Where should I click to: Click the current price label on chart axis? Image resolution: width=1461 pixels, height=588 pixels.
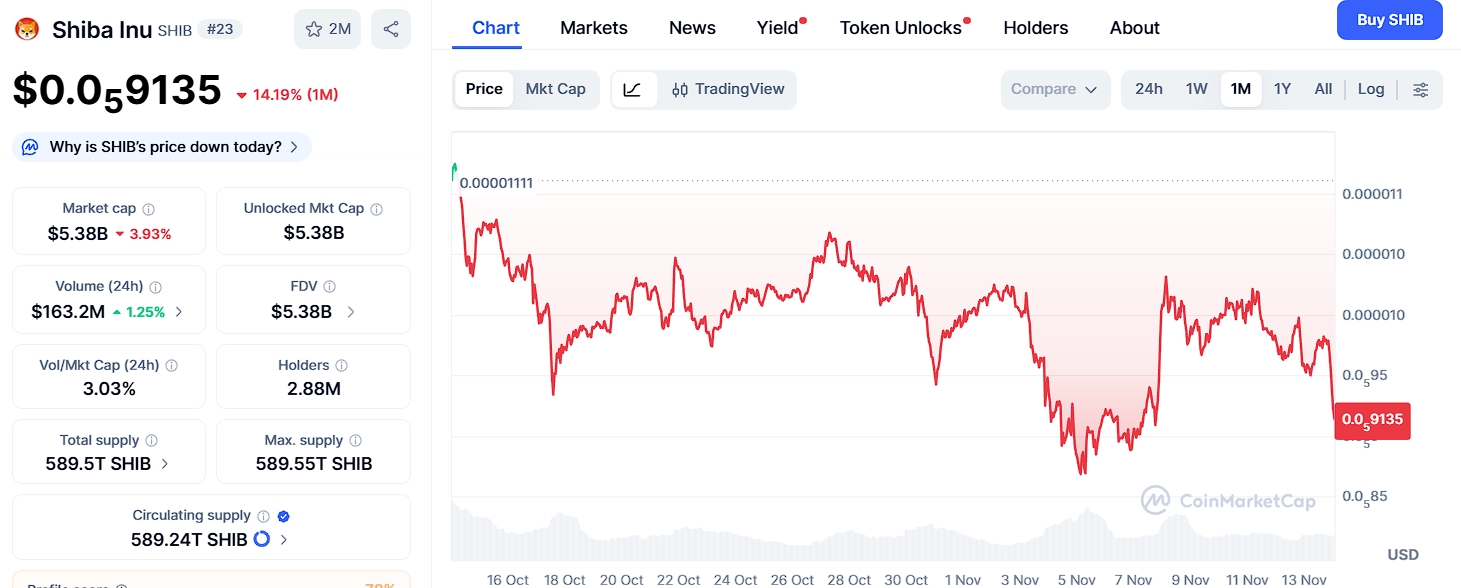tap(1371, 419)
